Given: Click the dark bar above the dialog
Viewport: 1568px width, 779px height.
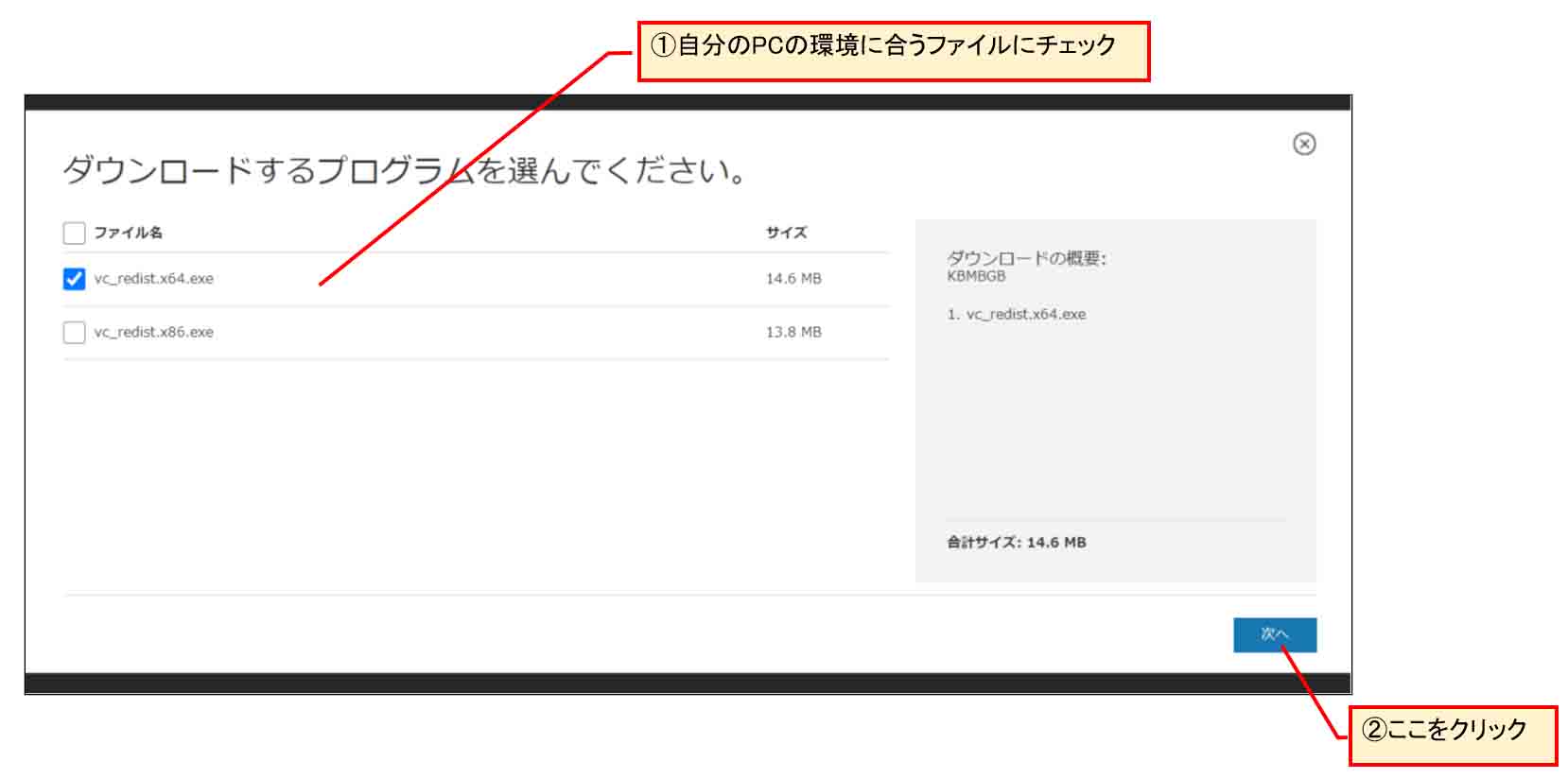Looking at the screenshot, I should 688,102.
